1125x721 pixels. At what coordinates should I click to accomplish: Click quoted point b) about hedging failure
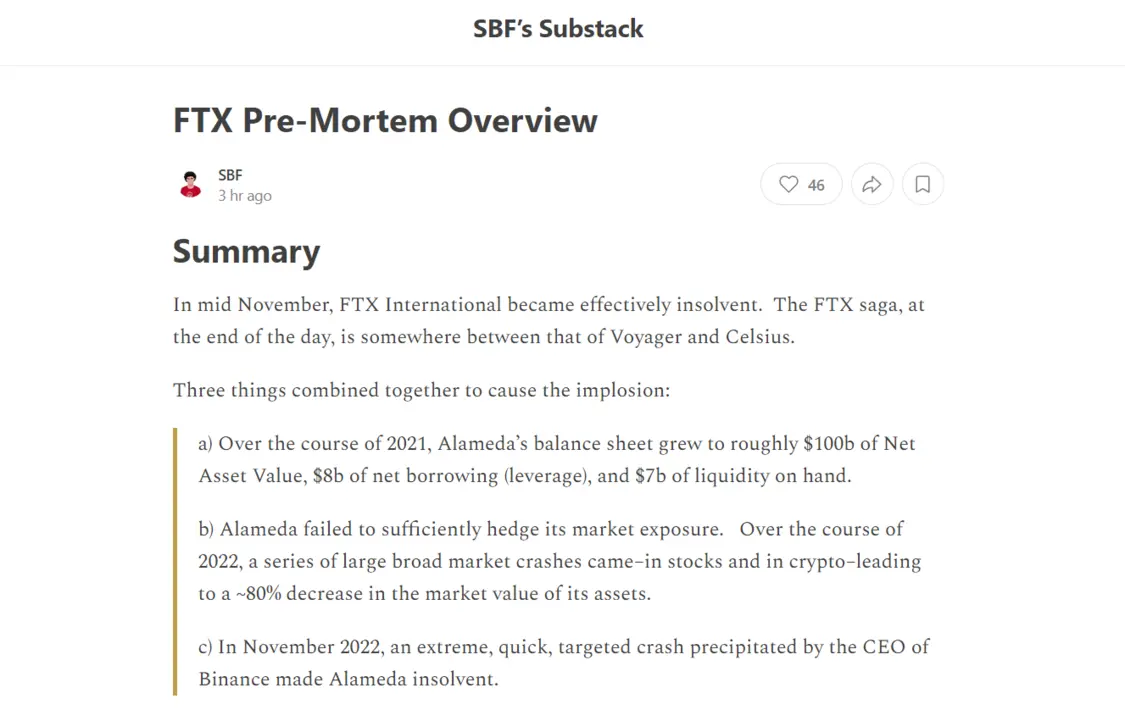[x=560, y=561]
